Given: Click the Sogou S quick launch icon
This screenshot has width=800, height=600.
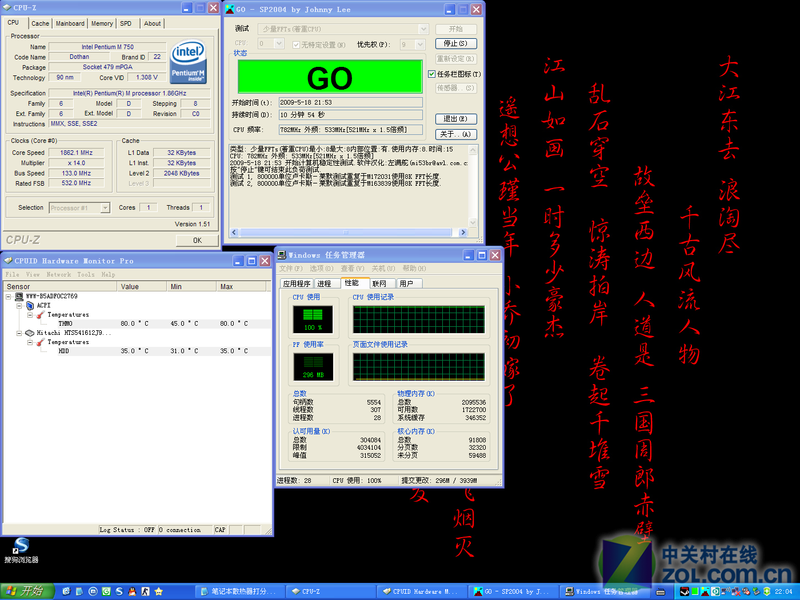Looking at the screenshot, I should click(119, 591).
